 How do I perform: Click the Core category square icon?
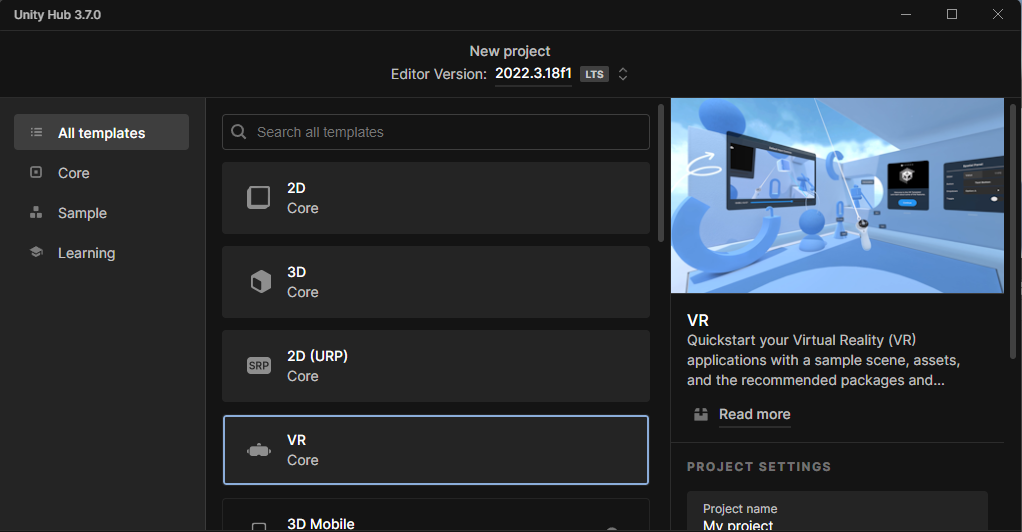pyautogui.click(x=36, y=173)
